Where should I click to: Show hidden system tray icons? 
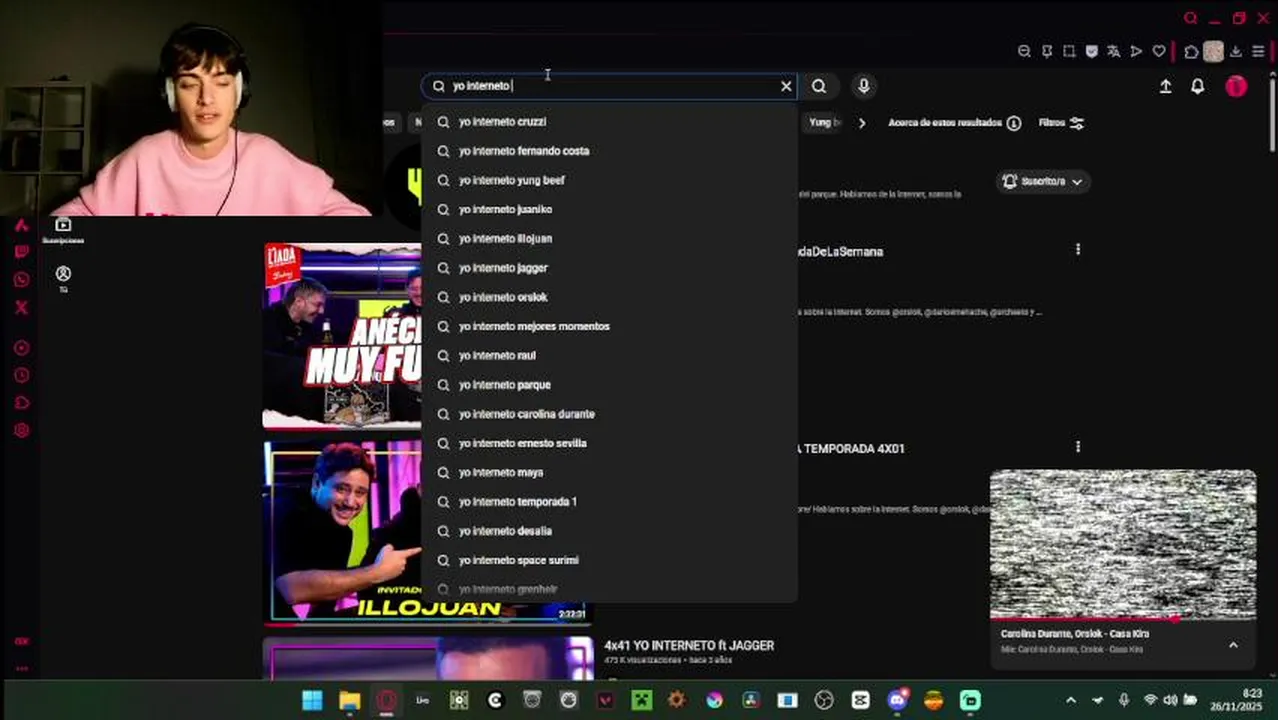coord(1070,700)
